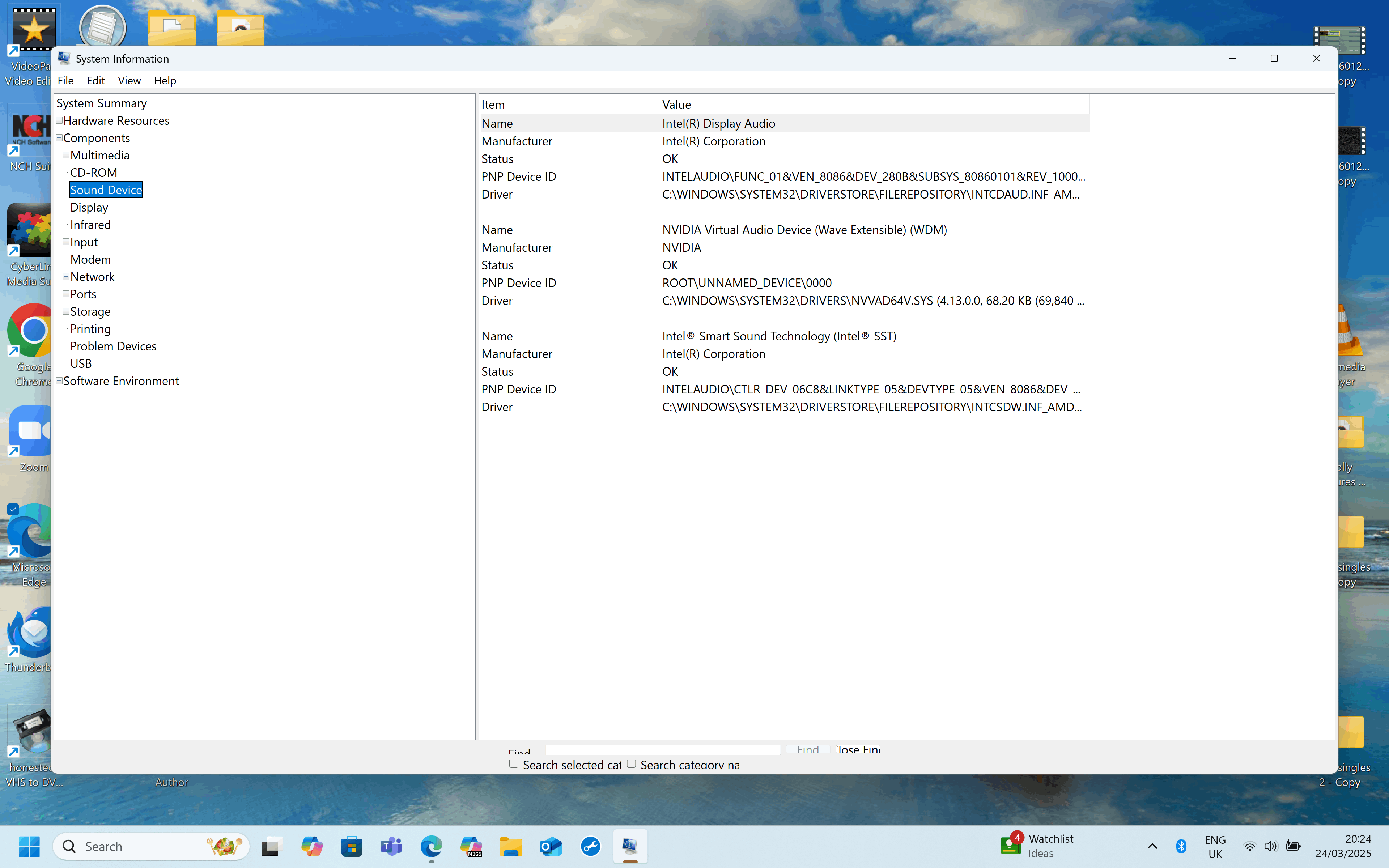Click the Bluetooth tray icon
Image resolution: width=1389 pixels, height=868 pixels.
[x=1181, y=846]
